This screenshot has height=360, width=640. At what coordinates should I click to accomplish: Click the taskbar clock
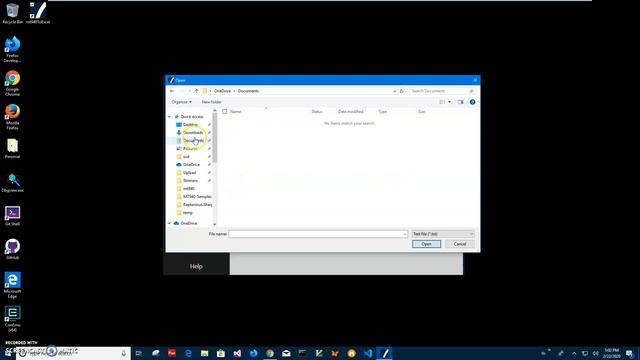(611, 353)
